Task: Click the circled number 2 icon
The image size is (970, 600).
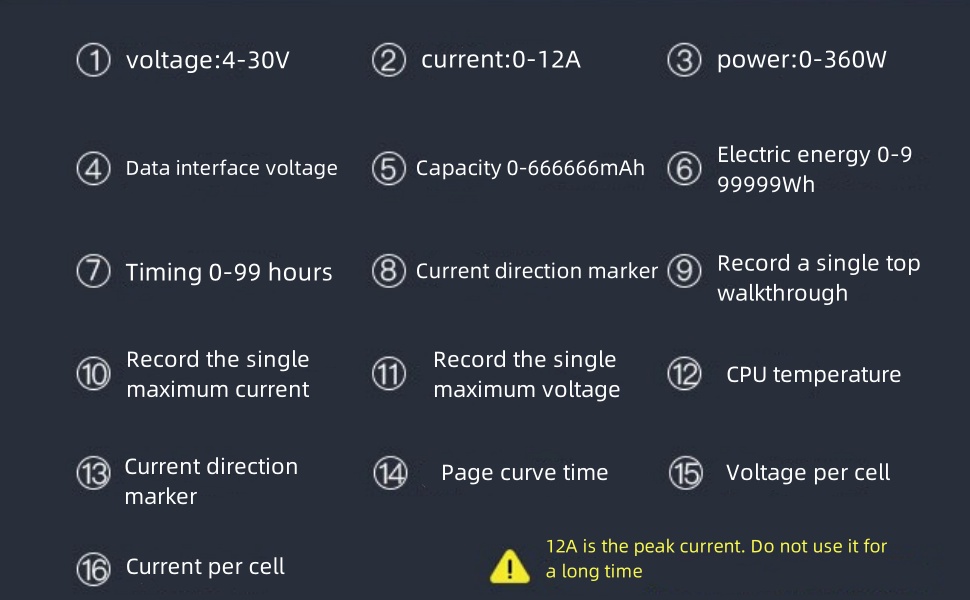Action: point(388,60)
